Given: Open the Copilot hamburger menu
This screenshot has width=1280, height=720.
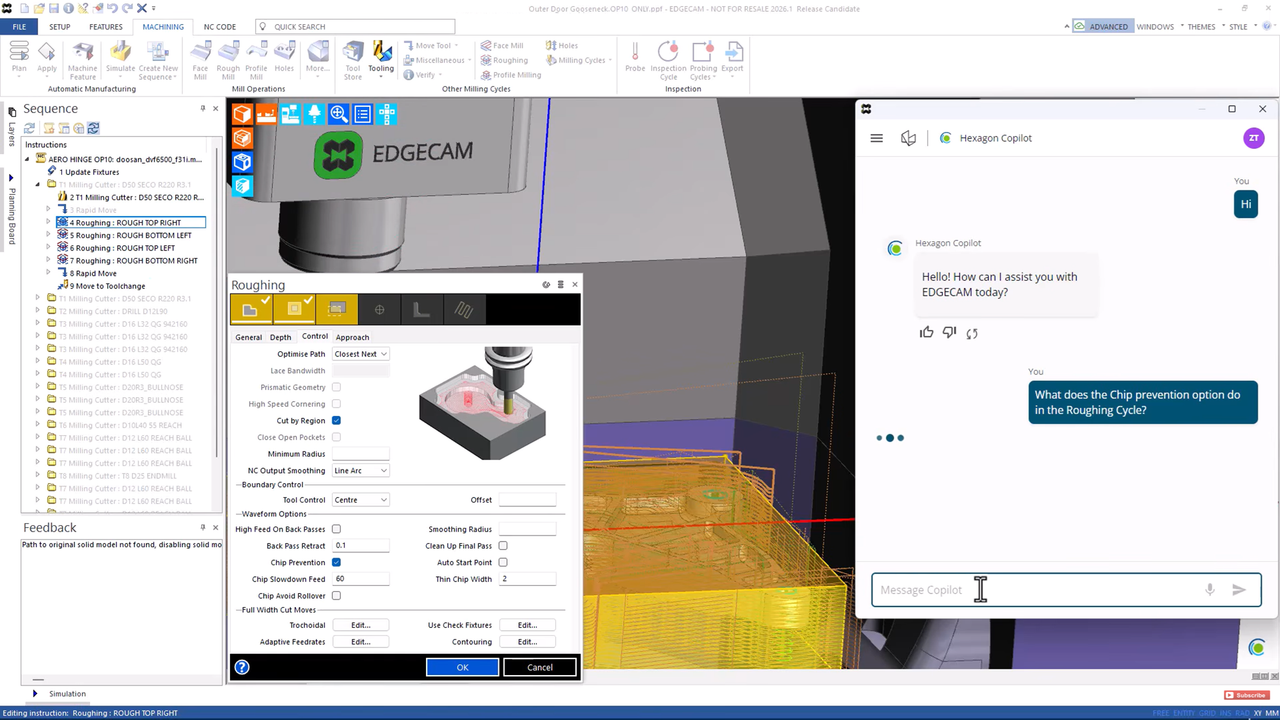Looking at the screenshot, I should coord(877,138).
